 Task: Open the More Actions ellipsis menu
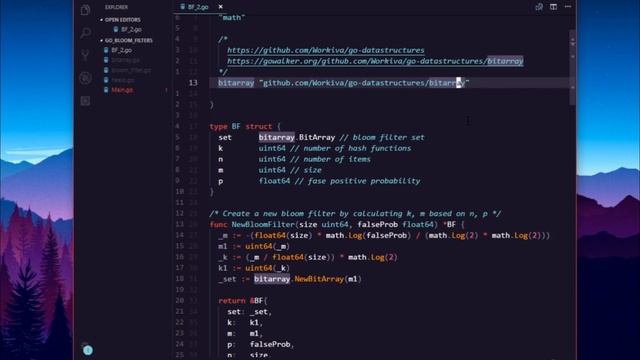[x=568, y=7]
